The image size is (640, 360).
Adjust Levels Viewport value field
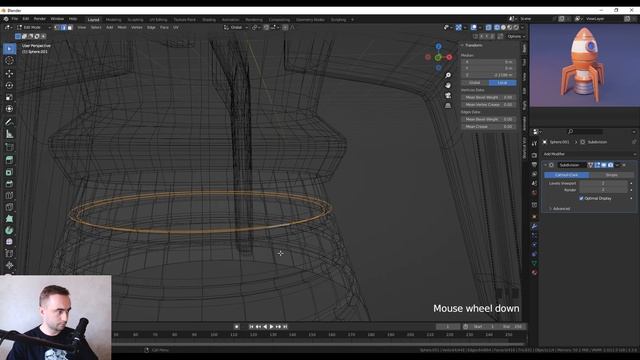tap(604, 183)
